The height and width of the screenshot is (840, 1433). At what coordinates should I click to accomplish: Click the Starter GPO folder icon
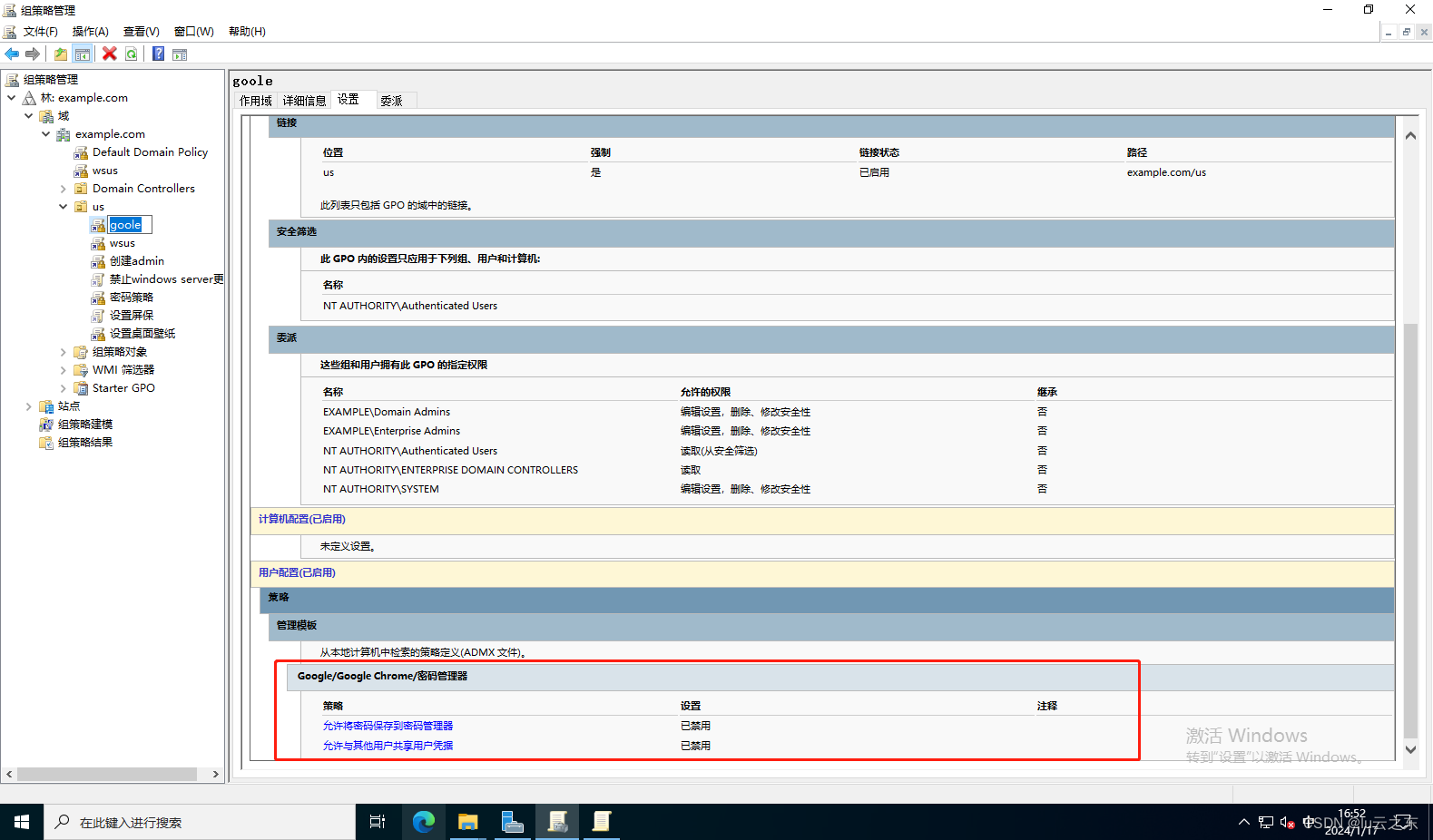[x=81, y=388]
